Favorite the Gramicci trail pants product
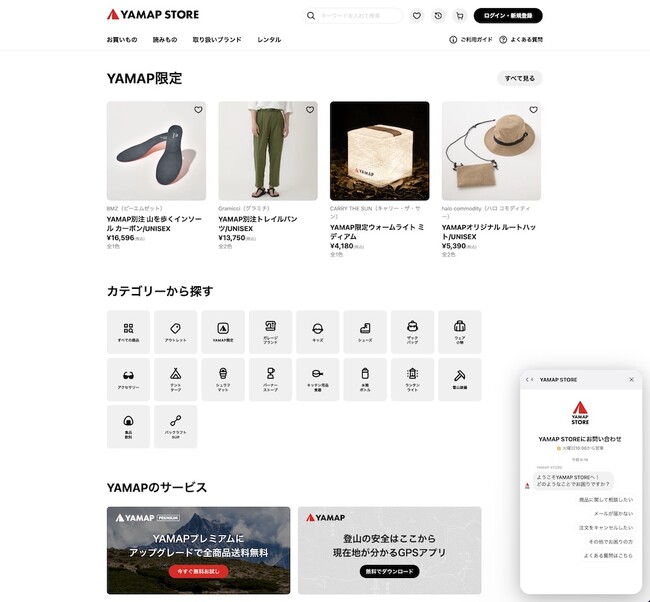650x602 pixels. point(310,109)
